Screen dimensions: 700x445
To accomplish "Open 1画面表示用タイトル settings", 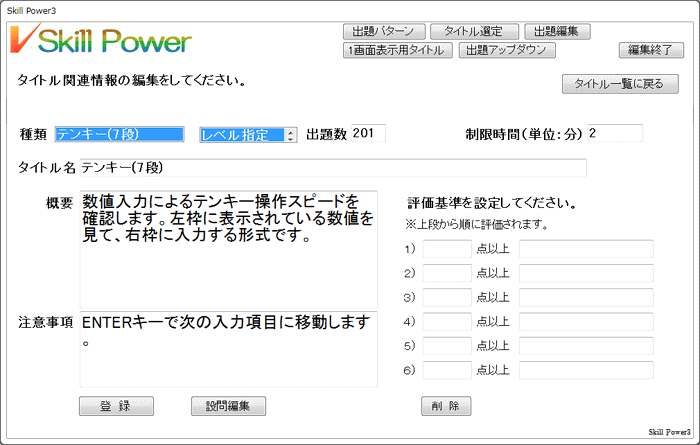I will tap(398, 50).
